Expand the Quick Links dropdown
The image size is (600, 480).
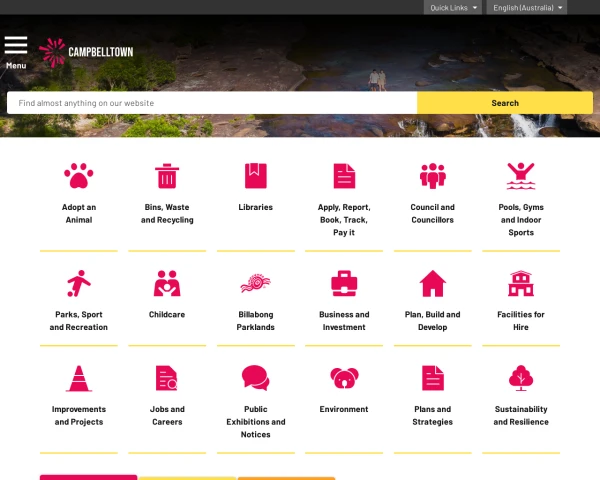(x=453, y=8)
